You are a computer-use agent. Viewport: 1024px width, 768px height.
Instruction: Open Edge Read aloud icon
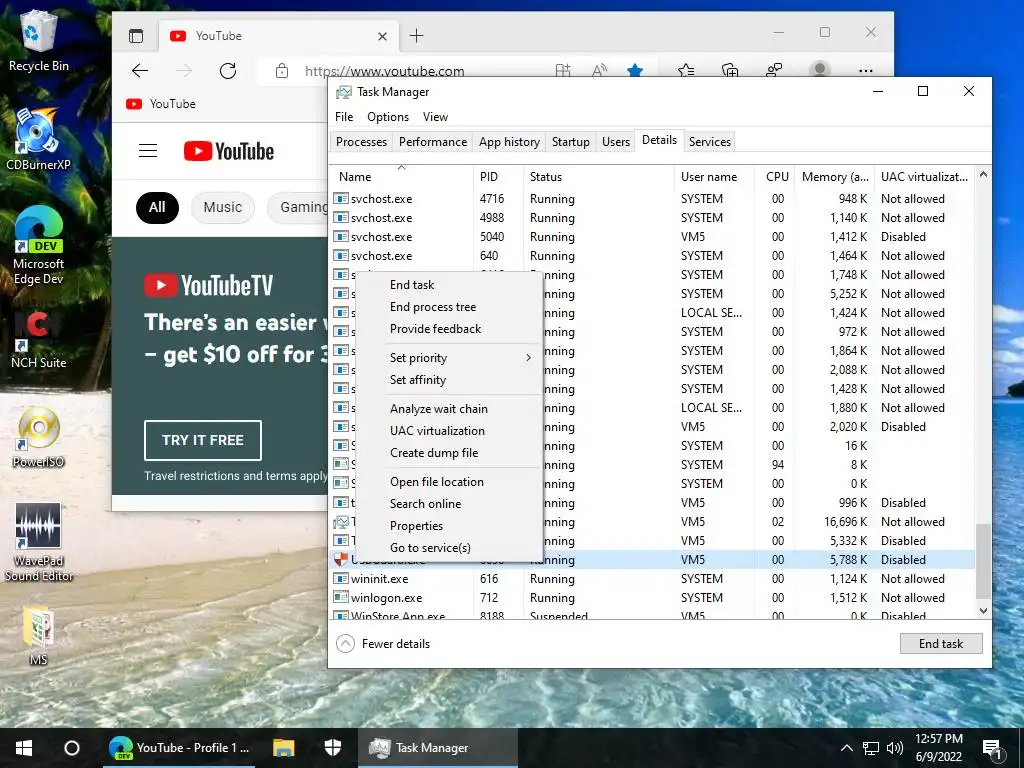click(x=599, y=71)
